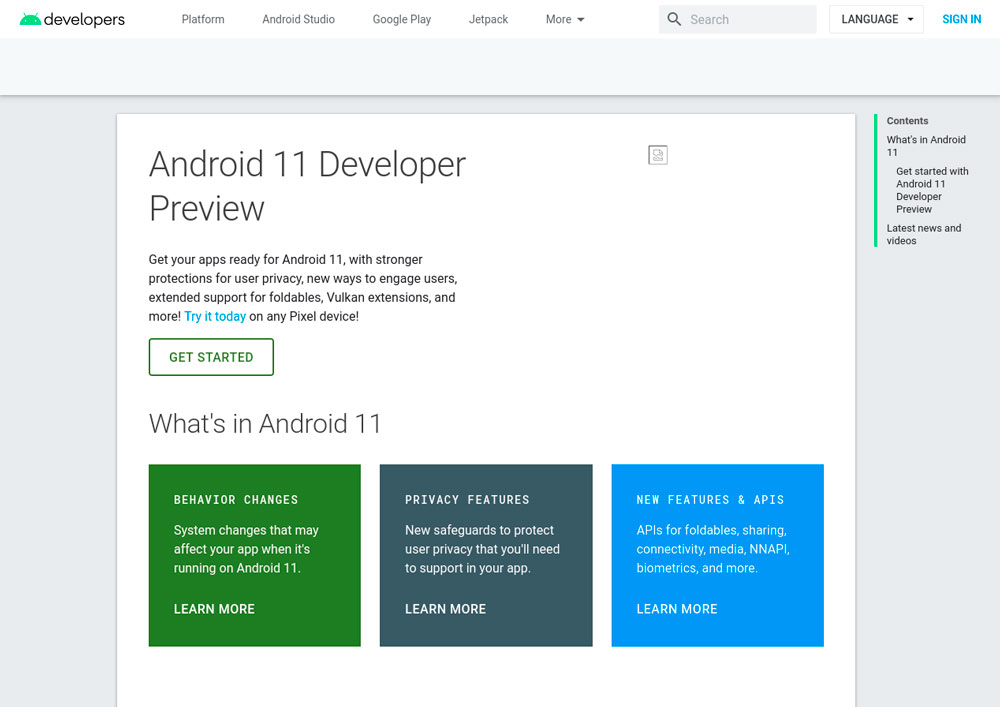Click the GET STARTED button

(x=211, y=357)
